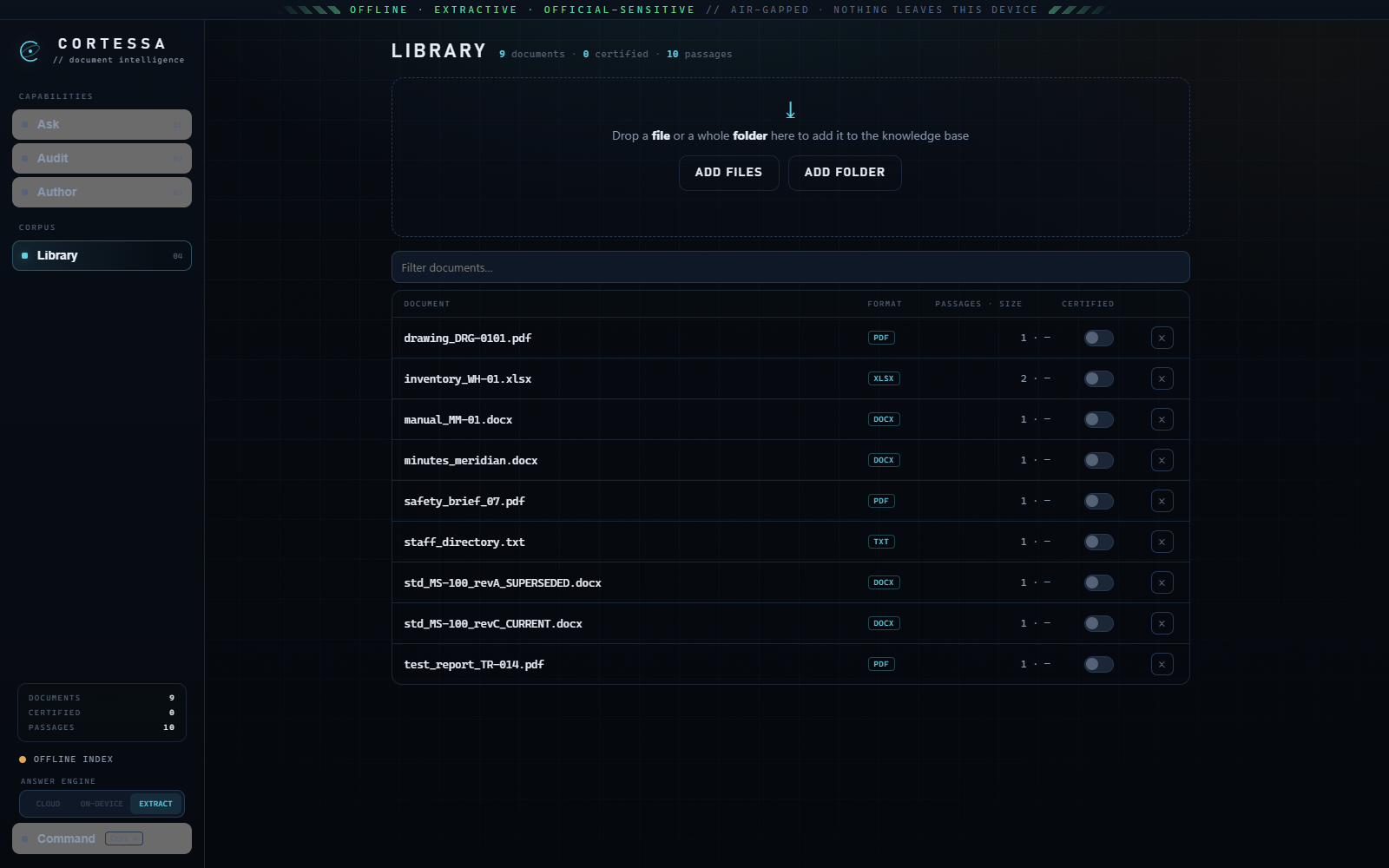The height and width of the screenshot is (868, 1389).
Task: Click the orange Offline Index status dot
Action: click(23, 759)
